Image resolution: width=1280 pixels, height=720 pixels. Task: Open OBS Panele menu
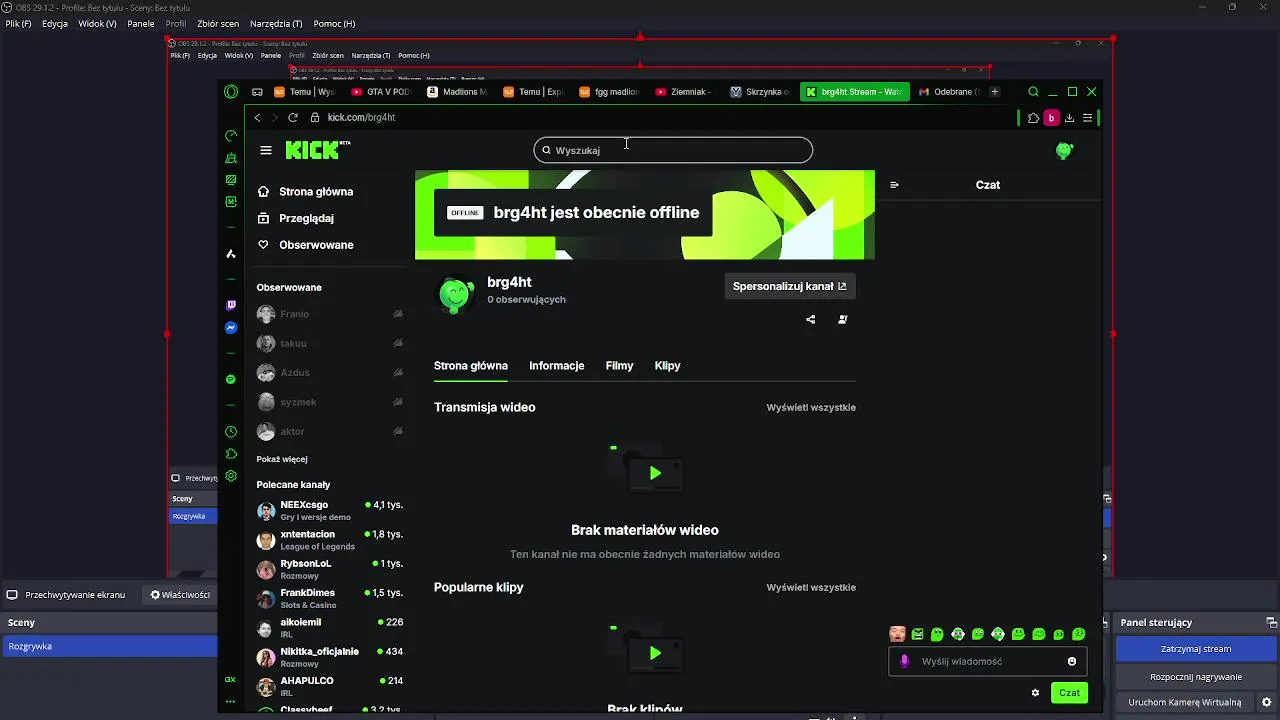pyautogui.click(x=141, y=23)
